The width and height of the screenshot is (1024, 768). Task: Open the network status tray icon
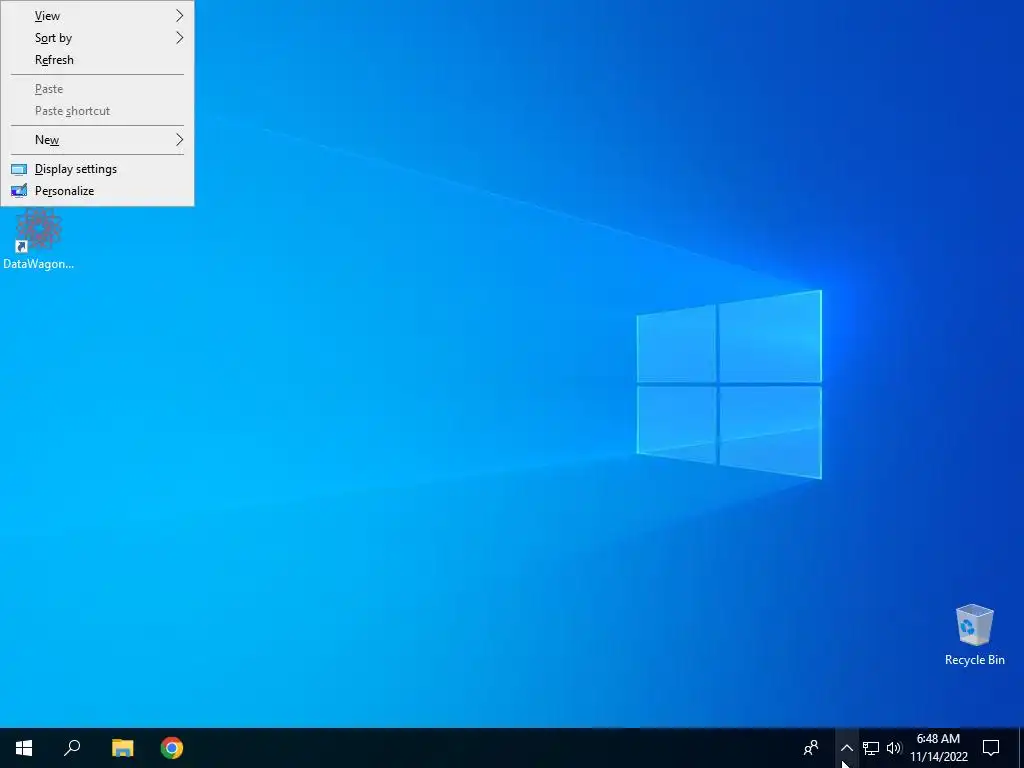tap(871, 748)
